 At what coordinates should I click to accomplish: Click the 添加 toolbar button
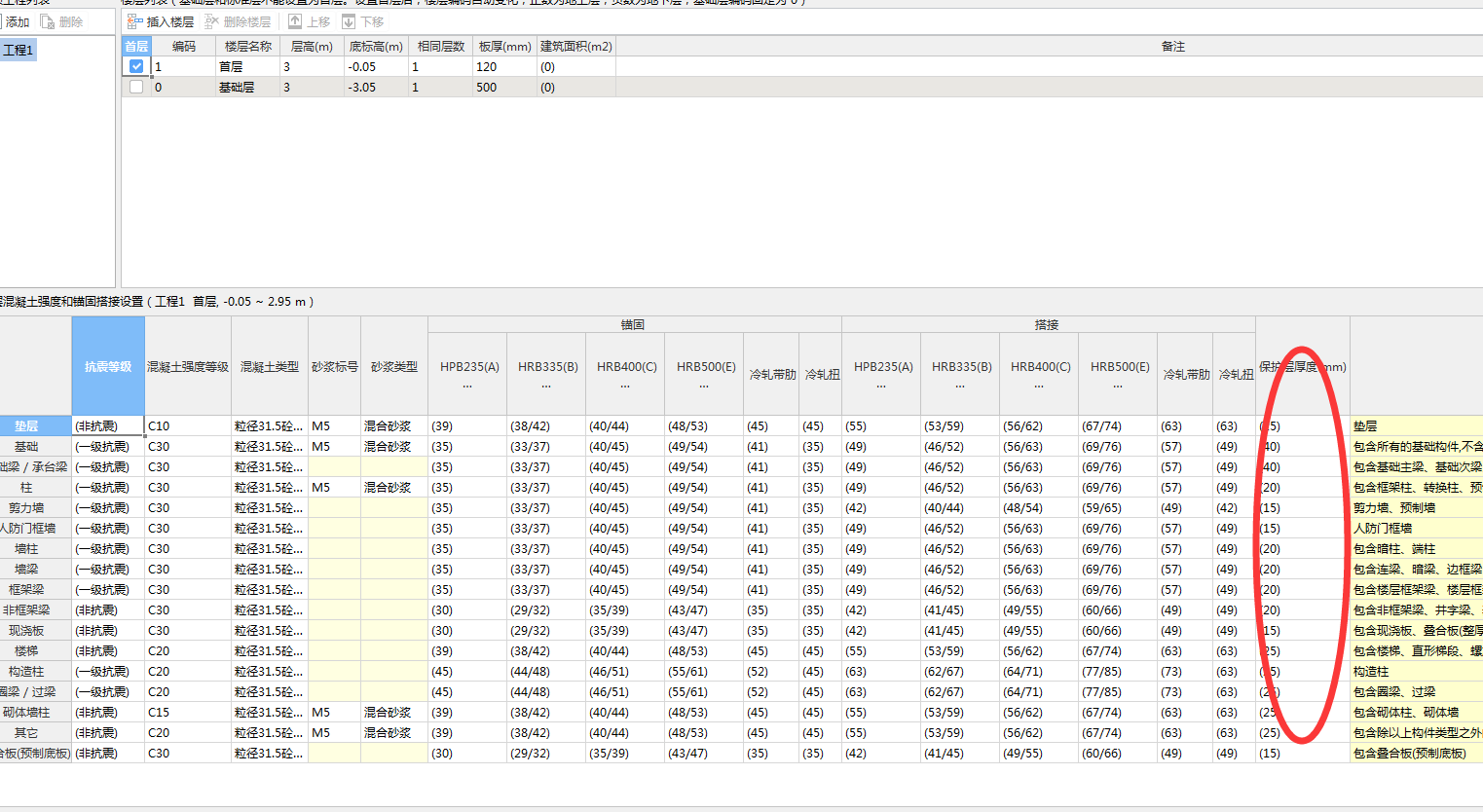click(x=16, y=21)
